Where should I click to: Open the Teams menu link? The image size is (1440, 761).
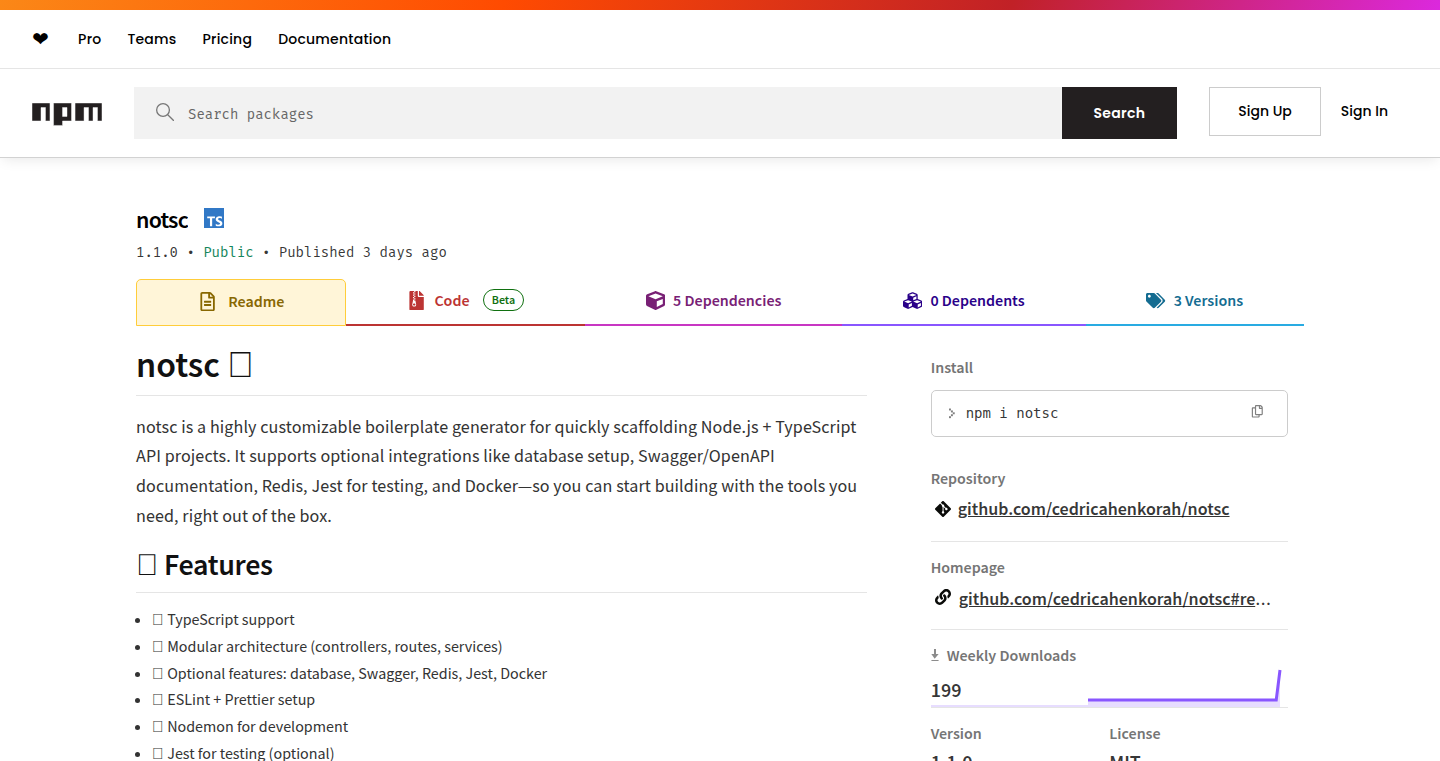[x=152, y=39]
